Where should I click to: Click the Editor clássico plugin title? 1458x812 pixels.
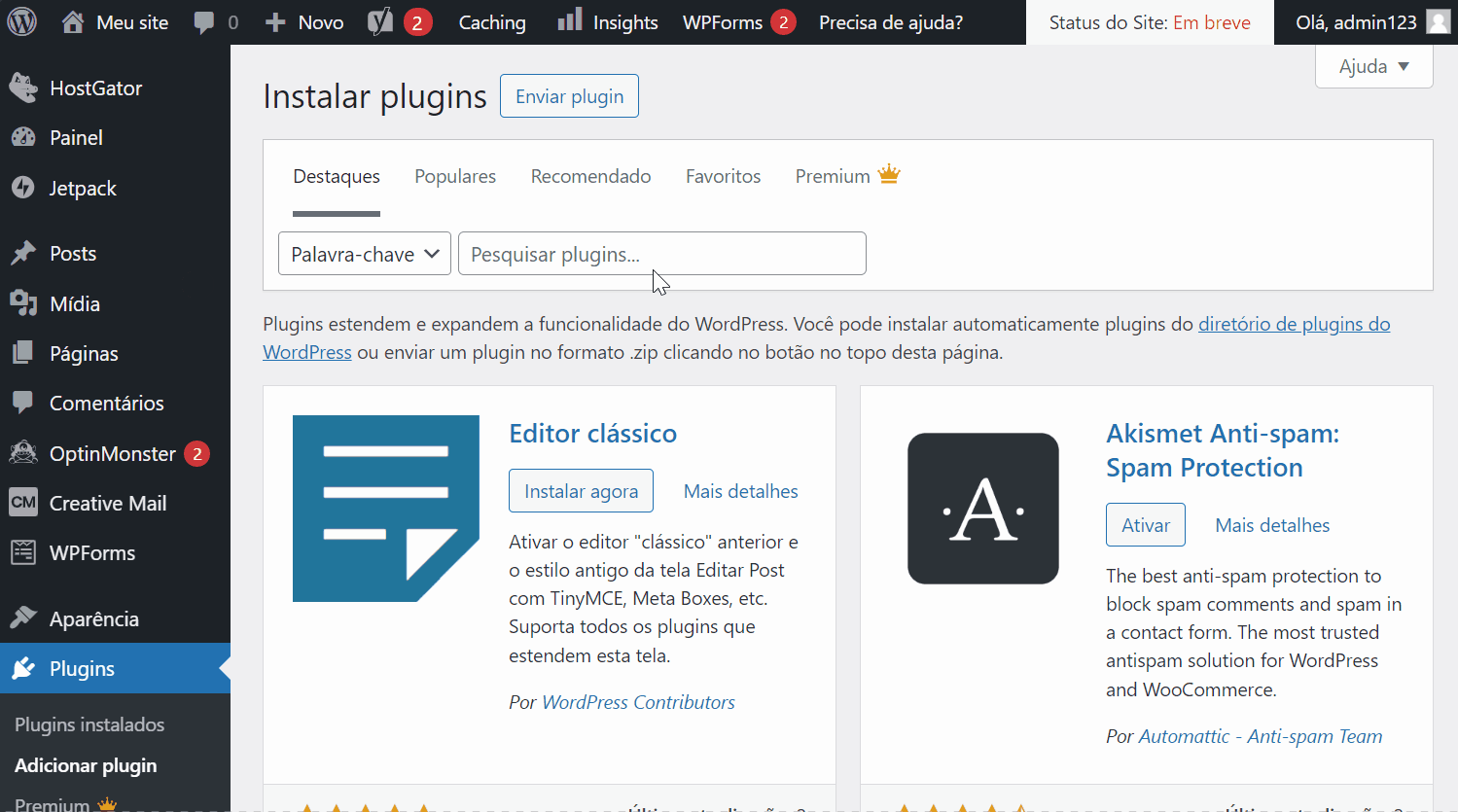coord(592,434)
